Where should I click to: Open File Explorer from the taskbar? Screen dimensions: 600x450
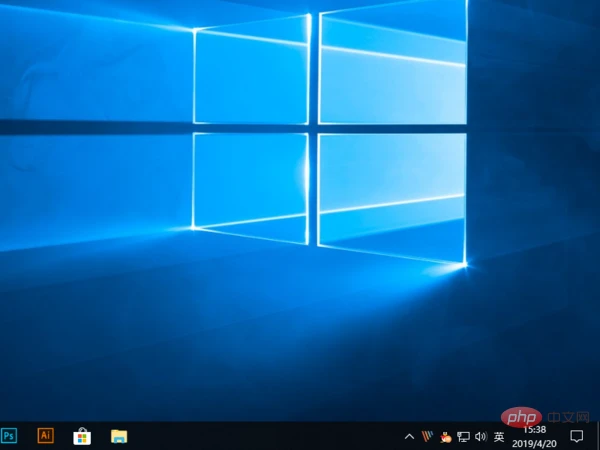coord(119,436)
